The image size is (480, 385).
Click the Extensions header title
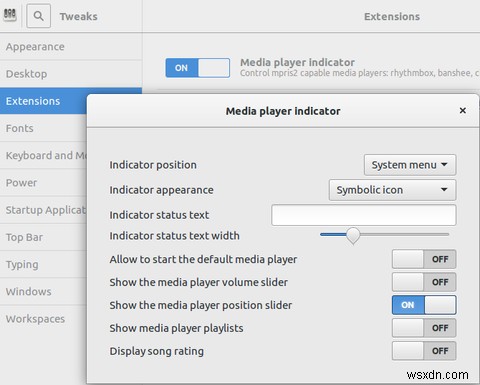coord(392,16)
